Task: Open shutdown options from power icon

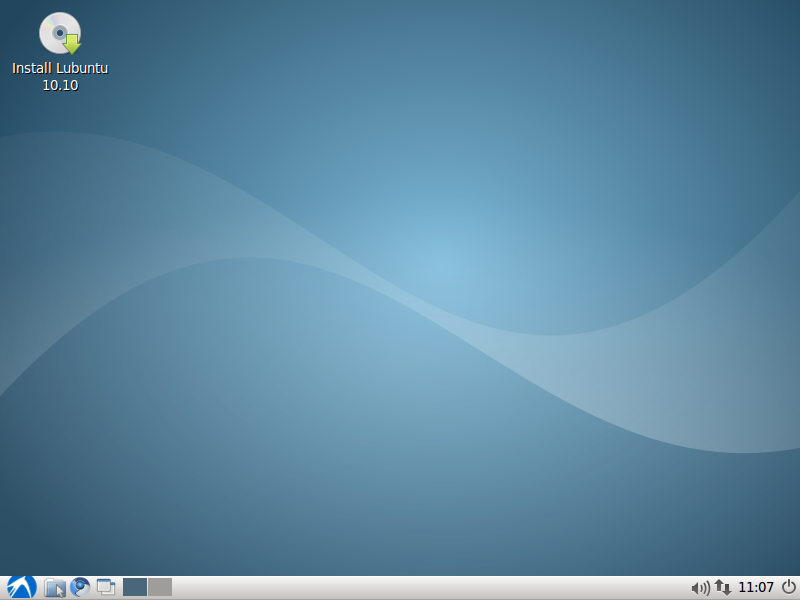Action: (x=788, y=587)
